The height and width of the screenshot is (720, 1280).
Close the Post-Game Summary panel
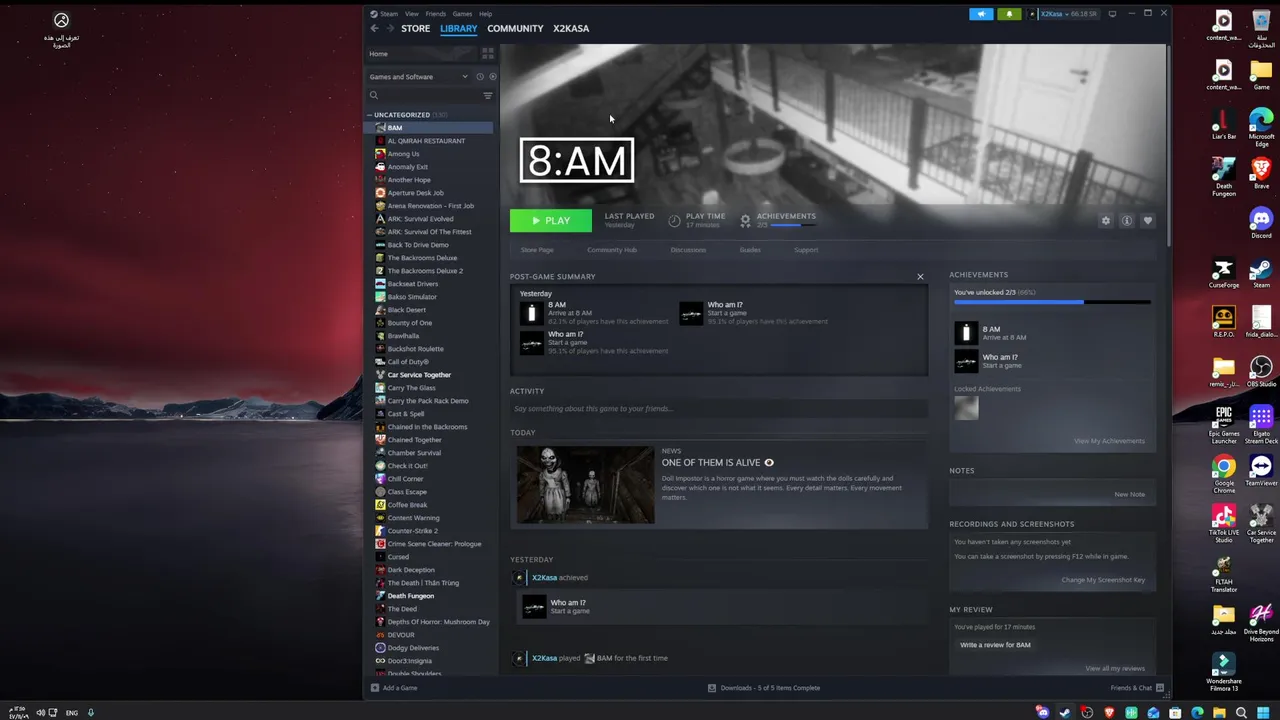click(920, 277)
